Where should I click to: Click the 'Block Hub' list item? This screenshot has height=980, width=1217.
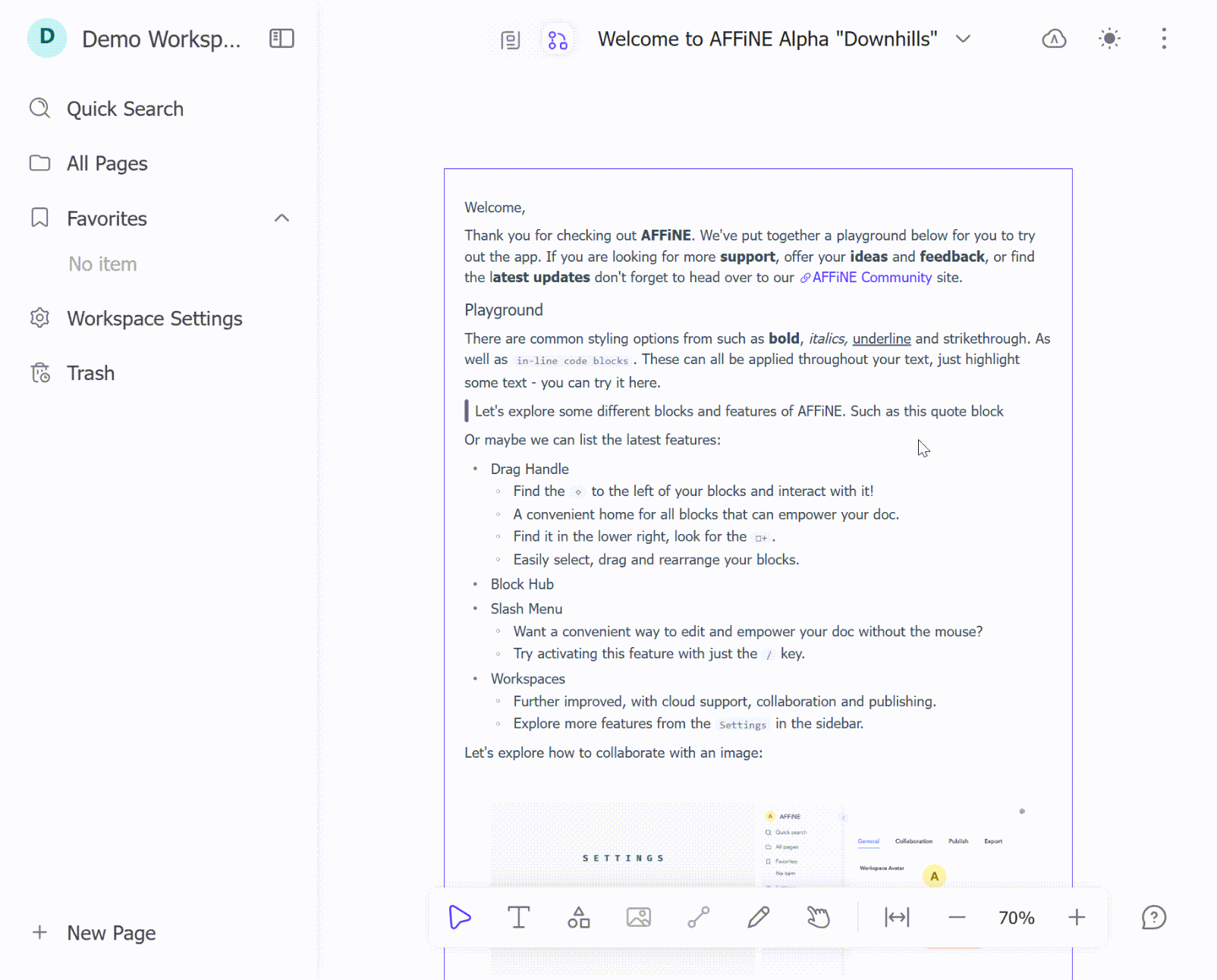coord(522,585)
